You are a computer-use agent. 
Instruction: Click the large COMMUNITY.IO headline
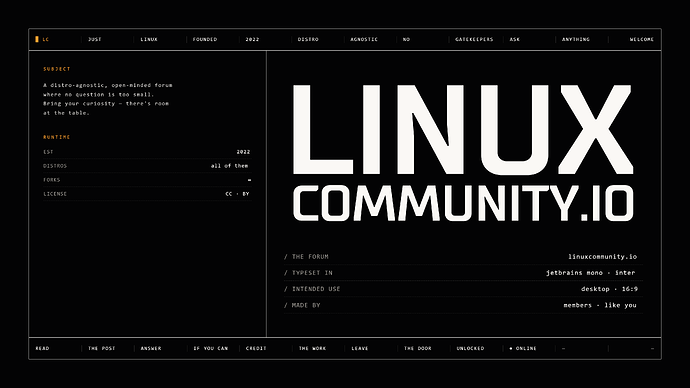[463, 203]
